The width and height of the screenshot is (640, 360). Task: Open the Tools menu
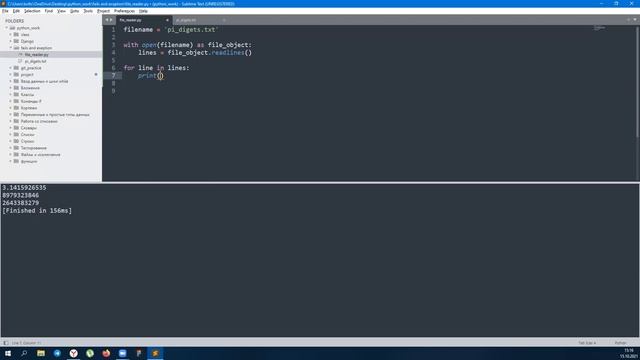(88, 11)
